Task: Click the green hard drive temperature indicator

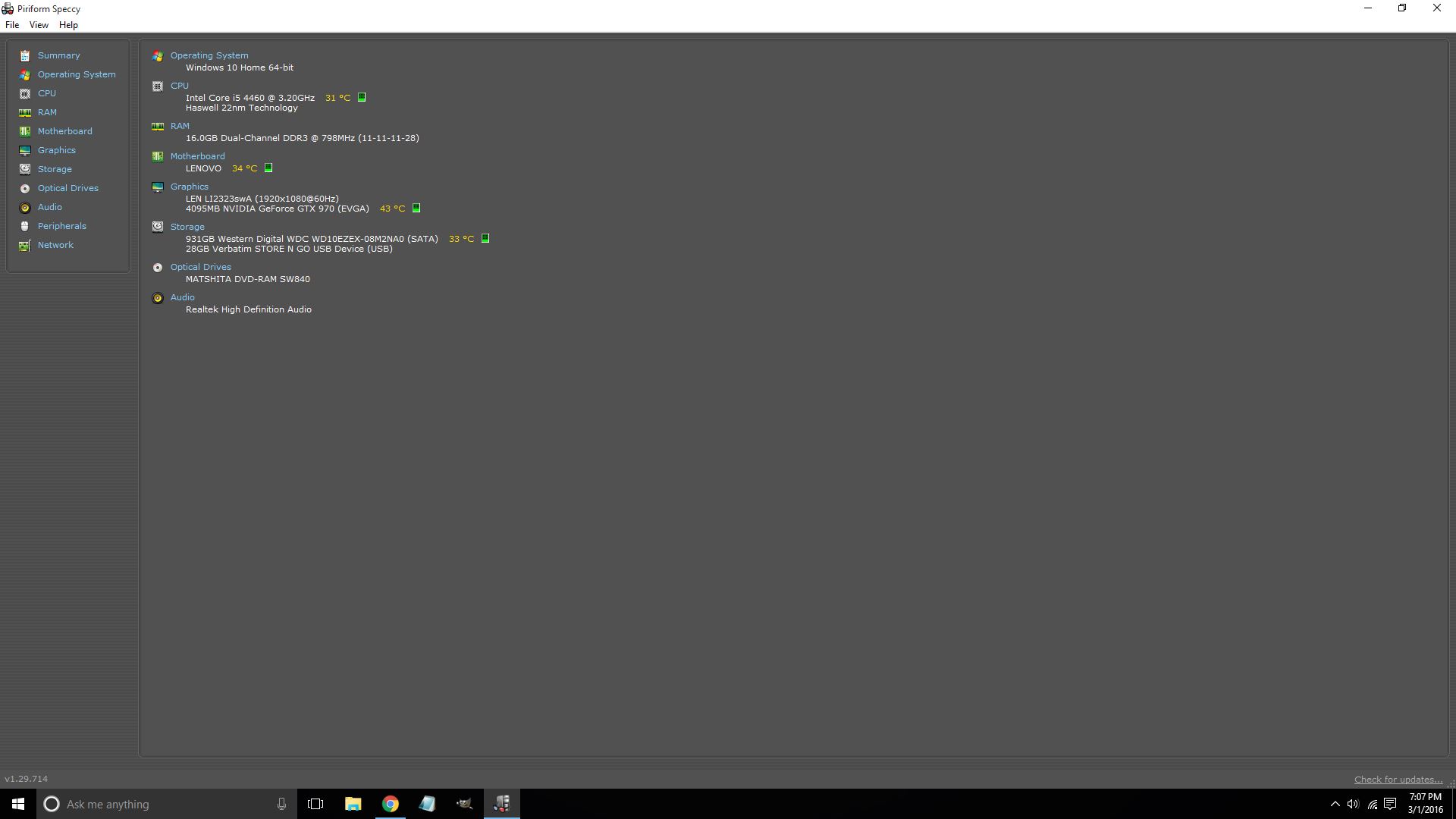Action: coord(485,238)
